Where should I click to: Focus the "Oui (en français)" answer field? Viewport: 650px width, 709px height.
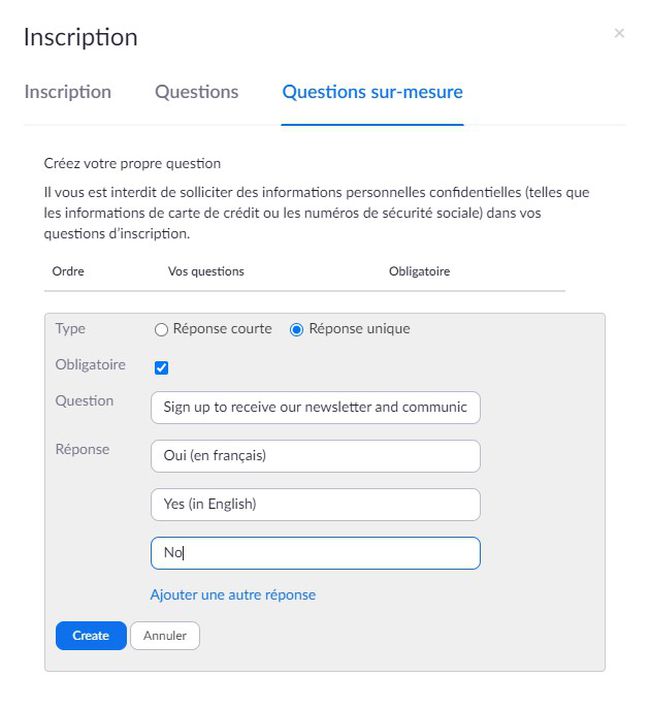[316, 456]
